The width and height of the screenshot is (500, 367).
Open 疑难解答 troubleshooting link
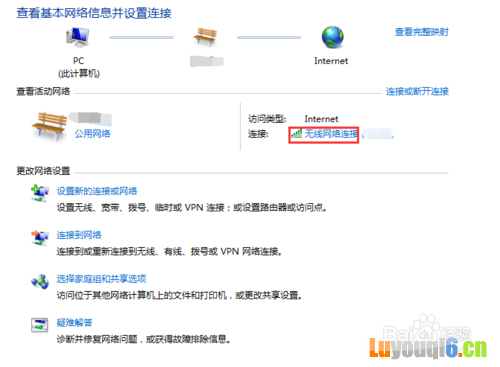click(74, 322)
